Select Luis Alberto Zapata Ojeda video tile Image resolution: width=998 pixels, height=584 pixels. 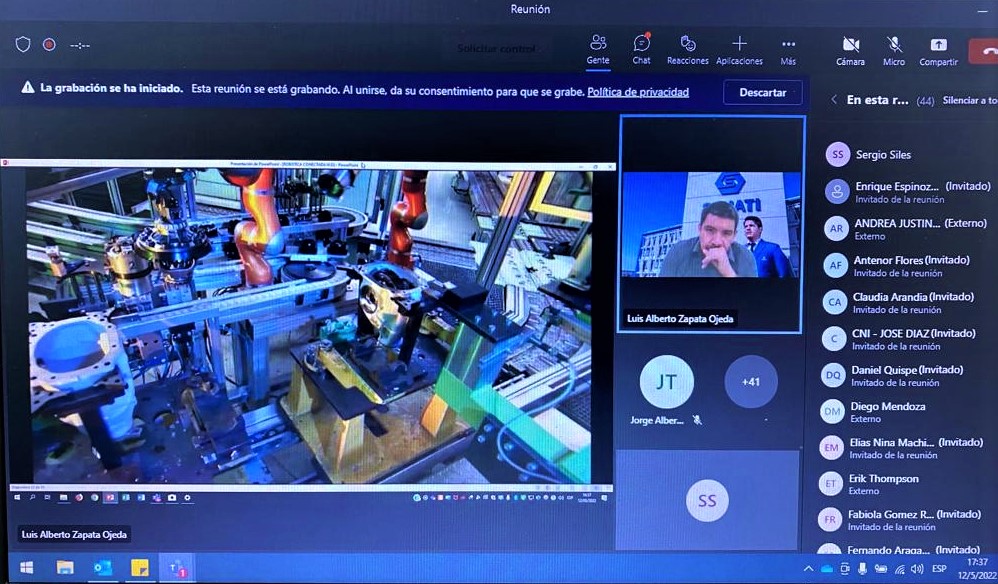710,224
